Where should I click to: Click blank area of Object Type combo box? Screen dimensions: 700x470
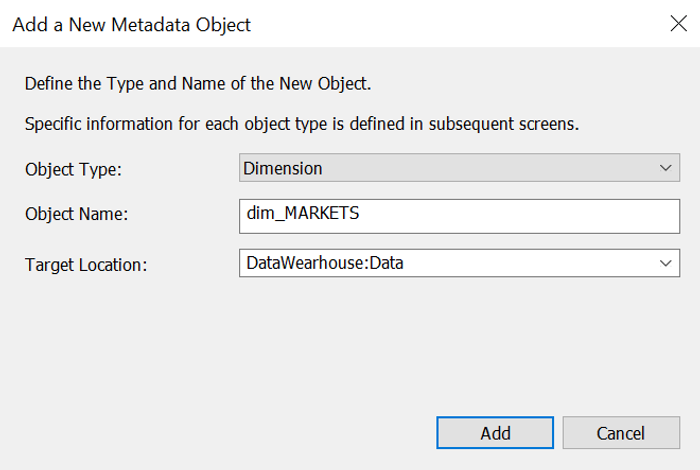click(487, 168)
